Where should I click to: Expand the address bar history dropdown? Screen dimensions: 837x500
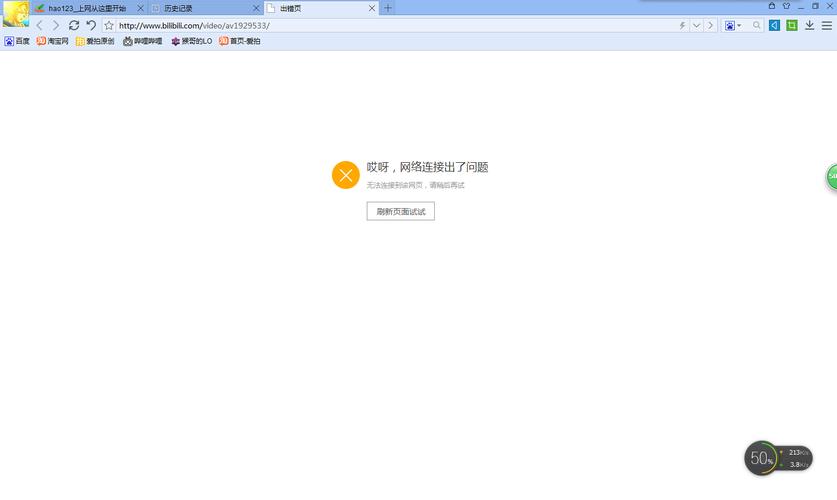coord(697,25)
